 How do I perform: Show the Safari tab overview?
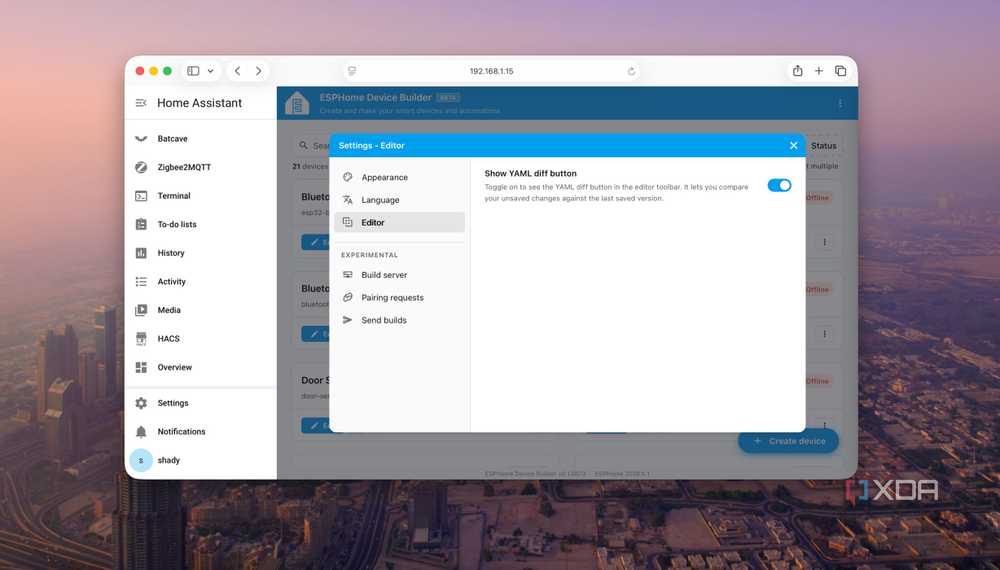[841, 71]
